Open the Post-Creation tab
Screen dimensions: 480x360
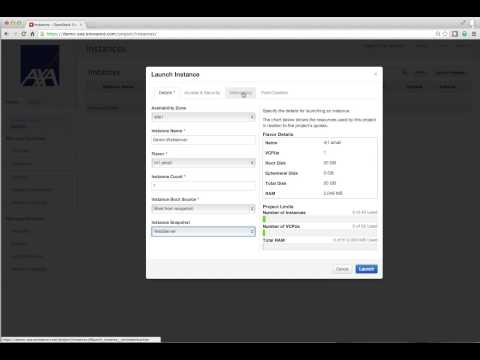[274, 92]
